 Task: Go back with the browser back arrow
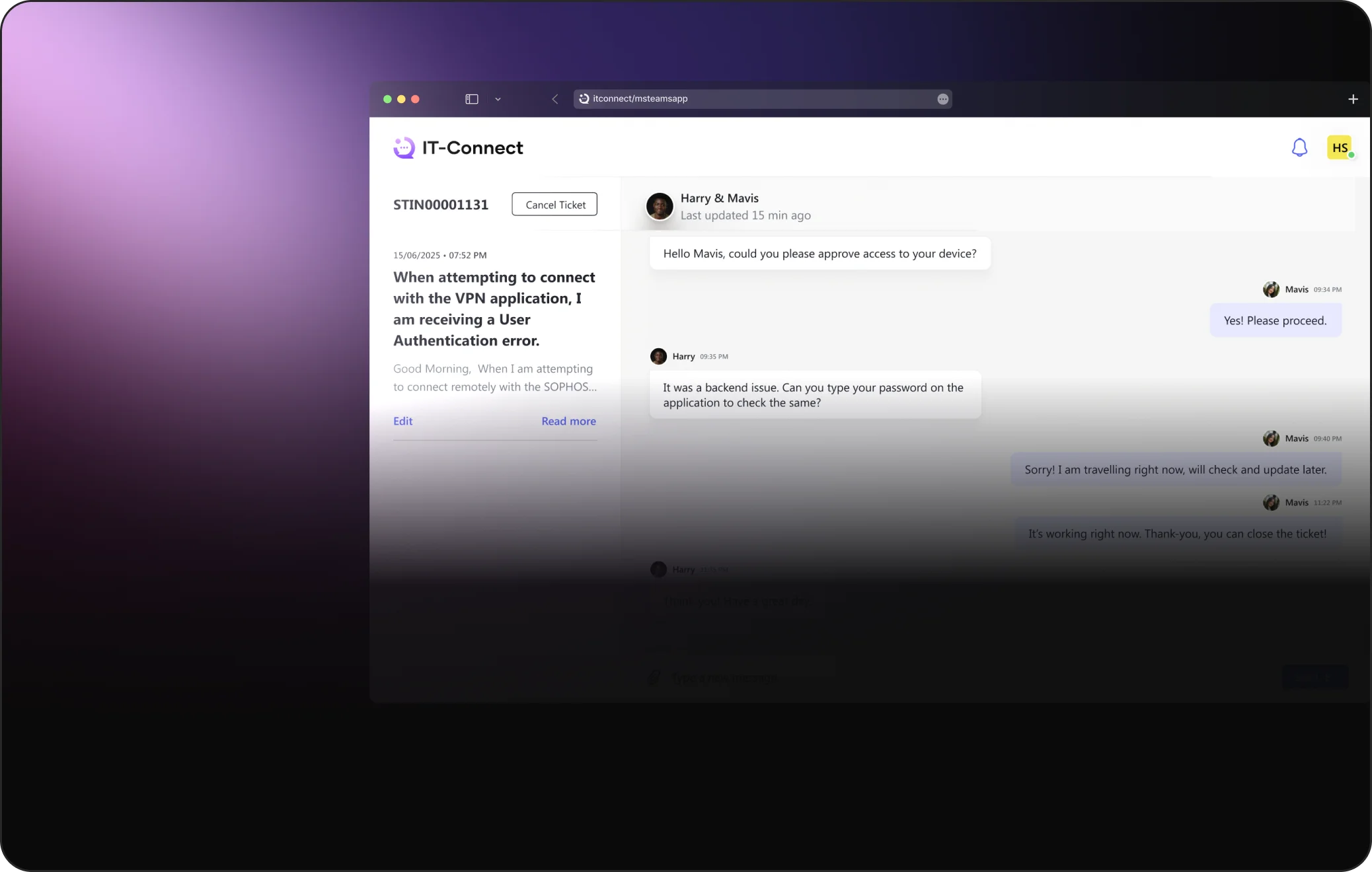pos(555,99)
